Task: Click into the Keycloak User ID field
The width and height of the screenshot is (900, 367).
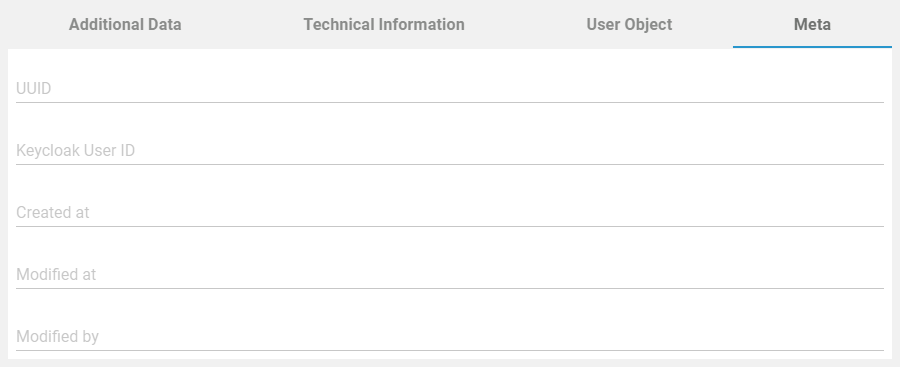Action: coord(450,150)
